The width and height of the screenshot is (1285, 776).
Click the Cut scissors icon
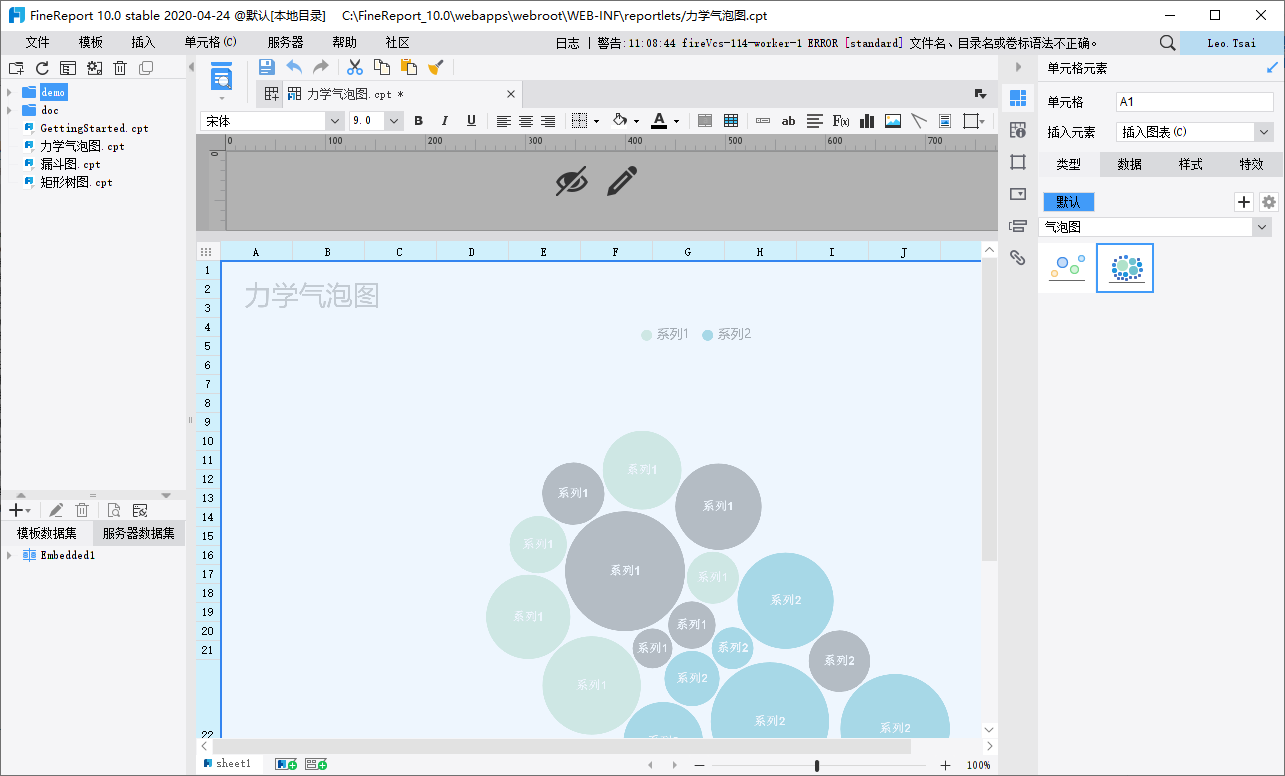[x=354, y=67]
